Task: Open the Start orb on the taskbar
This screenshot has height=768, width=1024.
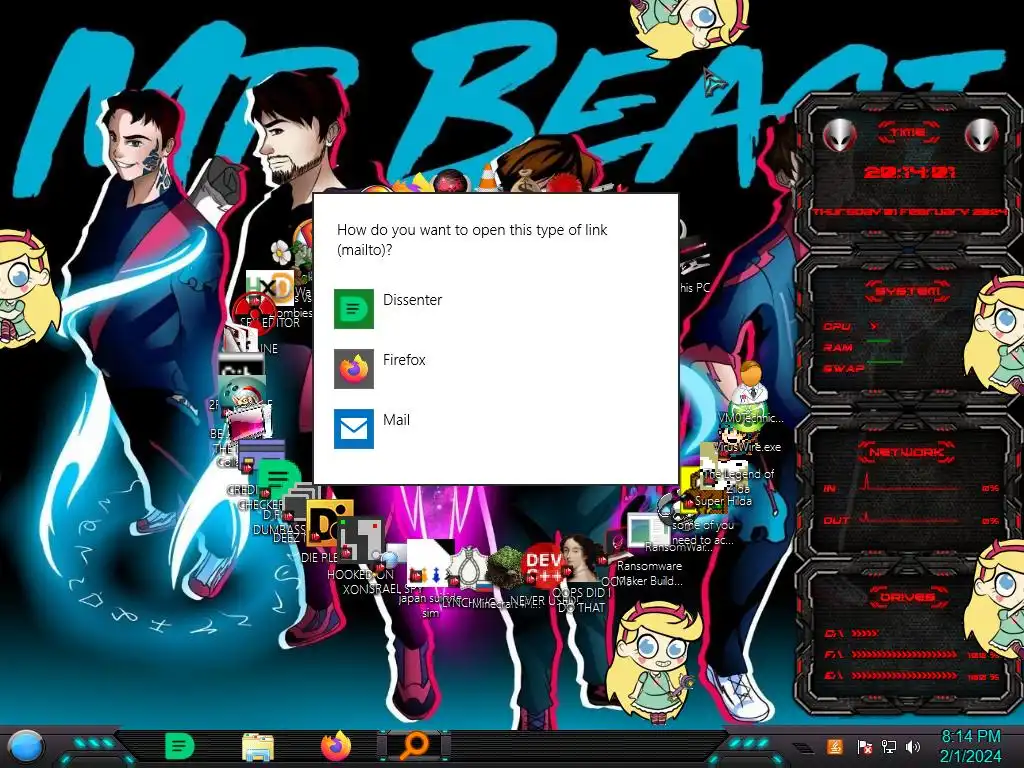Action: tap(26, 746)
